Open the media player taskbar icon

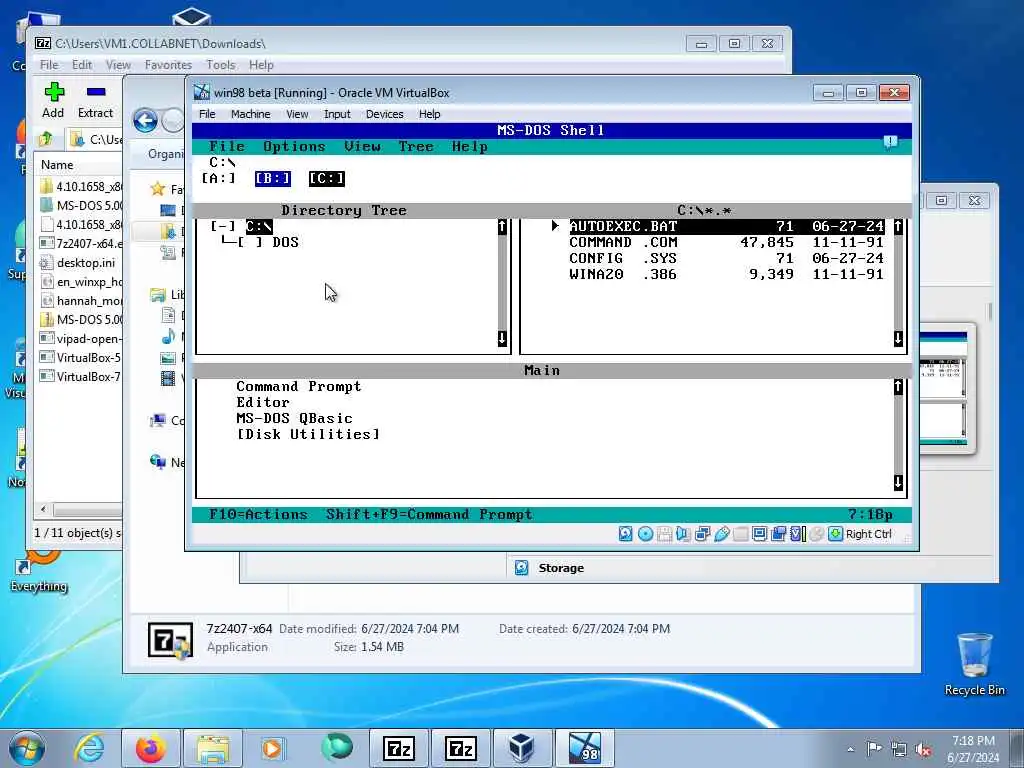click(272, 748)
